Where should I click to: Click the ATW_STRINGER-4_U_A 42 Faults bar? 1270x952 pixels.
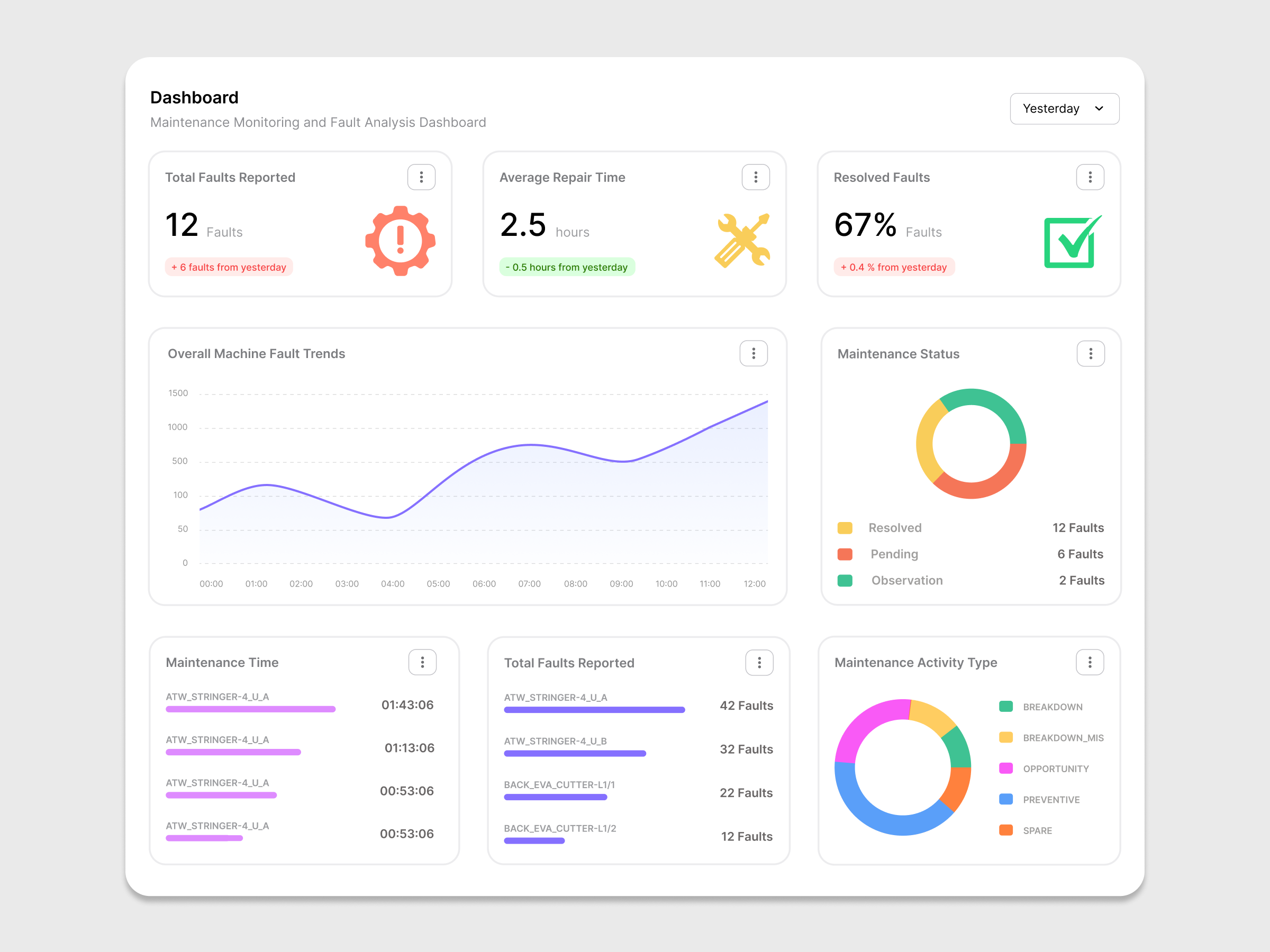click(594, 709)
